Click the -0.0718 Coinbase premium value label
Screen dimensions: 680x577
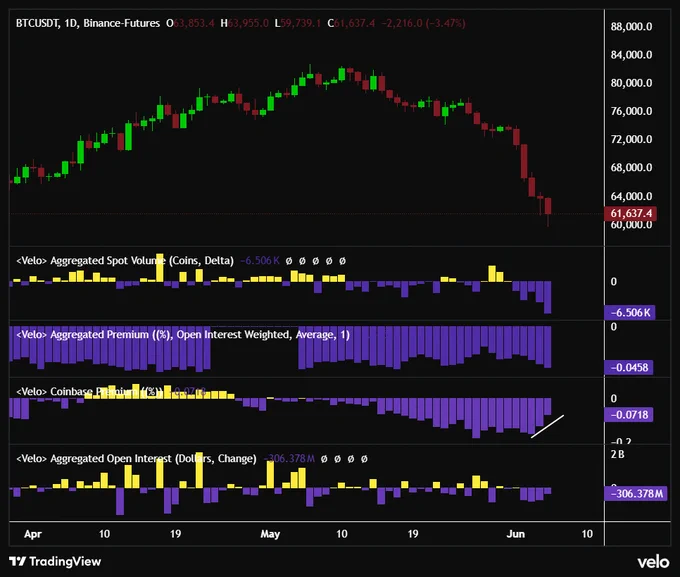tap(629, 415)
